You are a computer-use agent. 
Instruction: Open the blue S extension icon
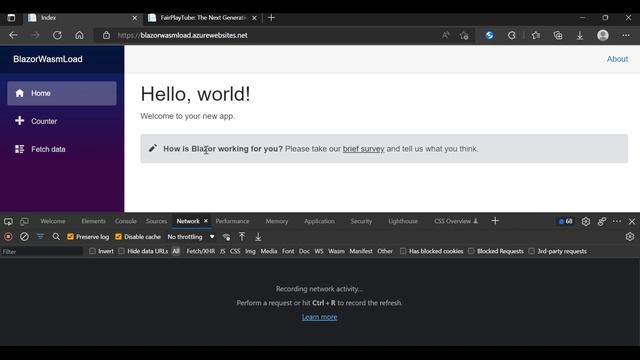[489, 36]
